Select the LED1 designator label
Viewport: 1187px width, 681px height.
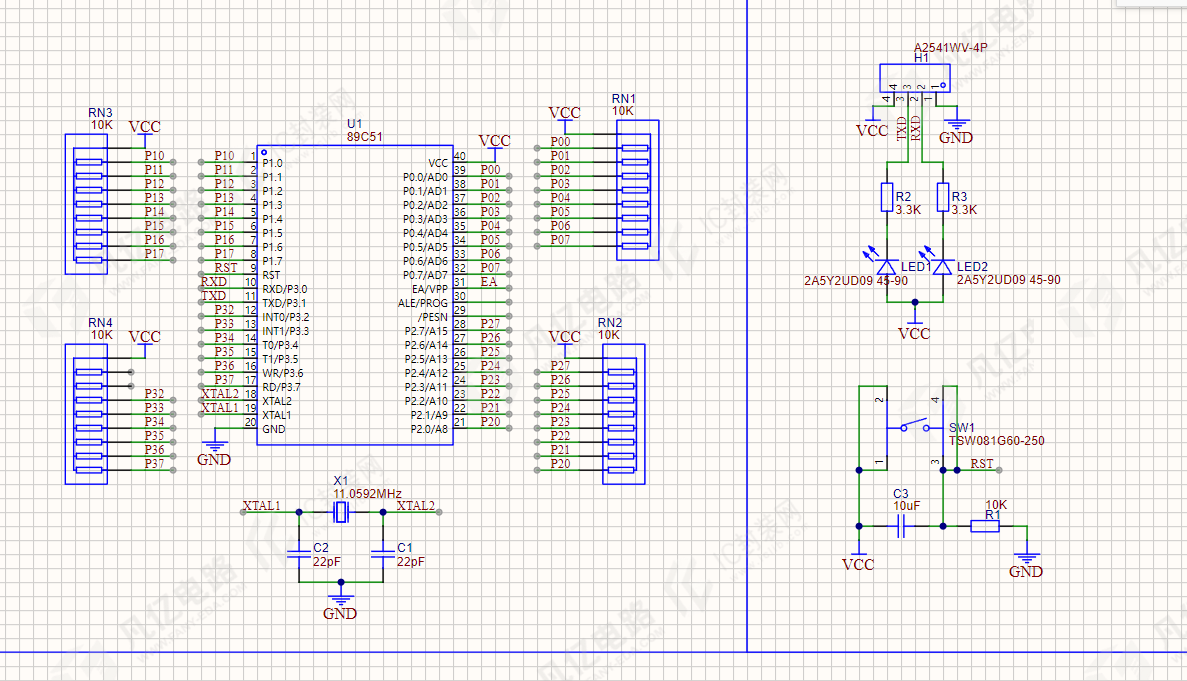[916, 266]
